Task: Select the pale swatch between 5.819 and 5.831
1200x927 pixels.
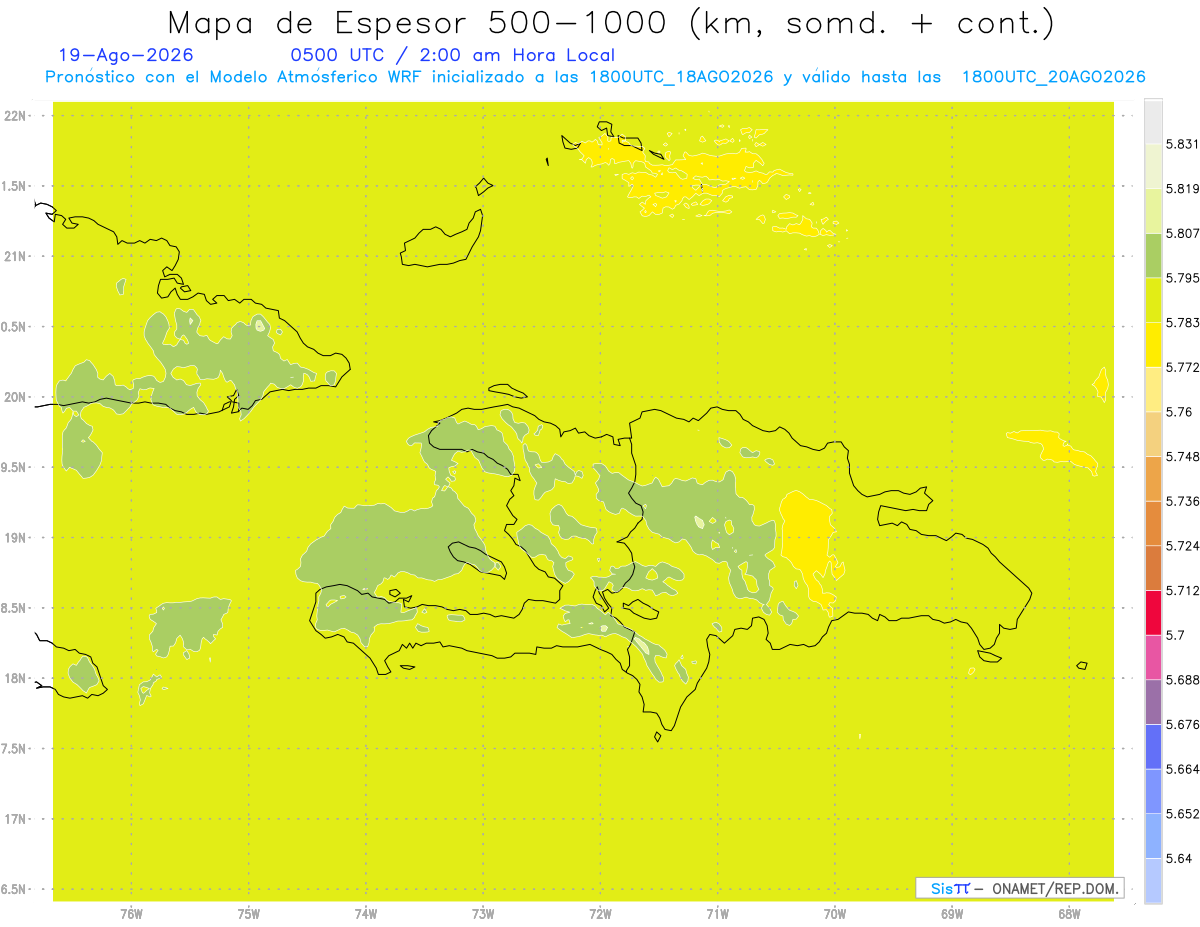Action: click(1153, 166)
